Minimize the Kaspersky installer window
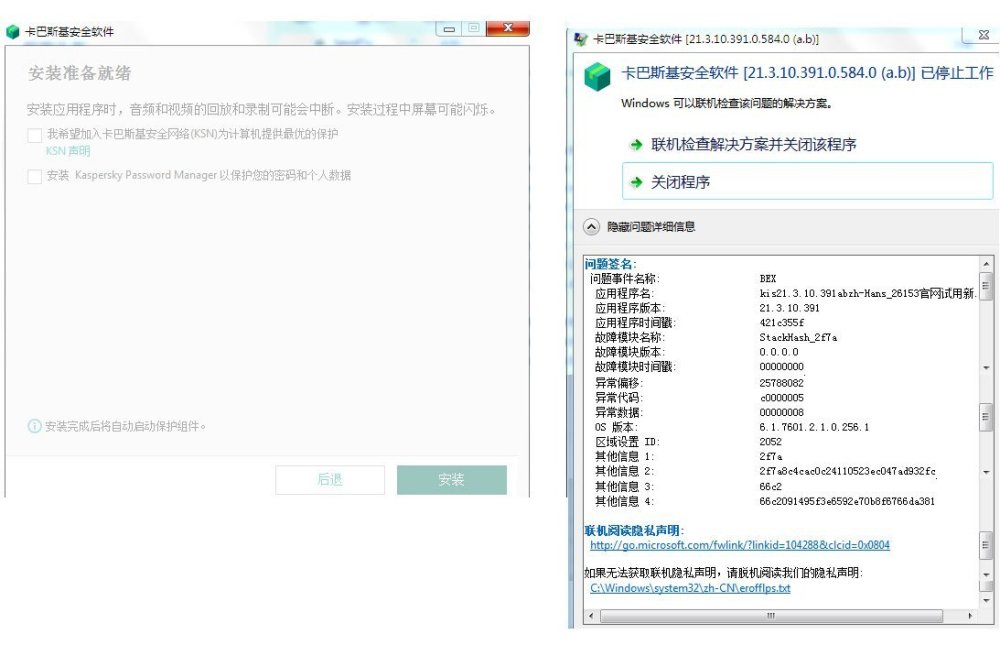 [449, 28]
